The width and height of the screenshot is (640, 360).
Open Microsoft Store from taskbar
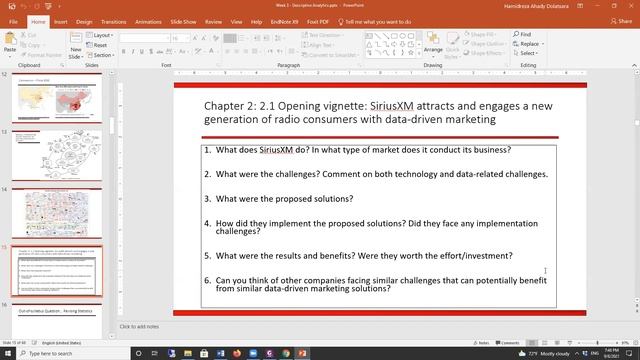point(204,353)
